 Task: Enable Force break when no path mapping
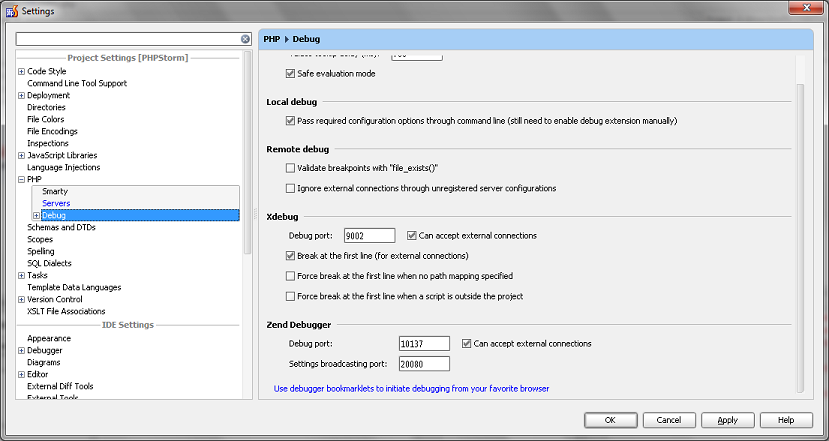(x=290, y=276)
